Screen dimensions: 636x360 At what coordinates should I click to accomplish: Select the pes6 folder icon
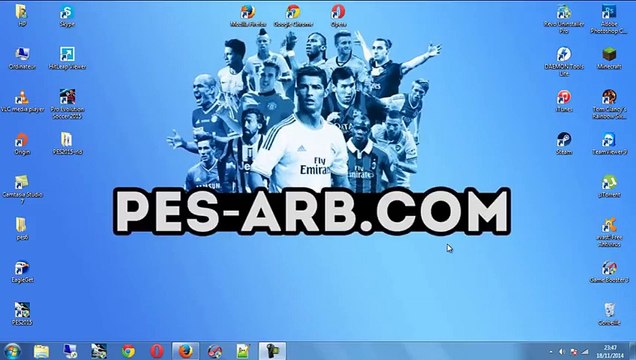click(22, 229)
